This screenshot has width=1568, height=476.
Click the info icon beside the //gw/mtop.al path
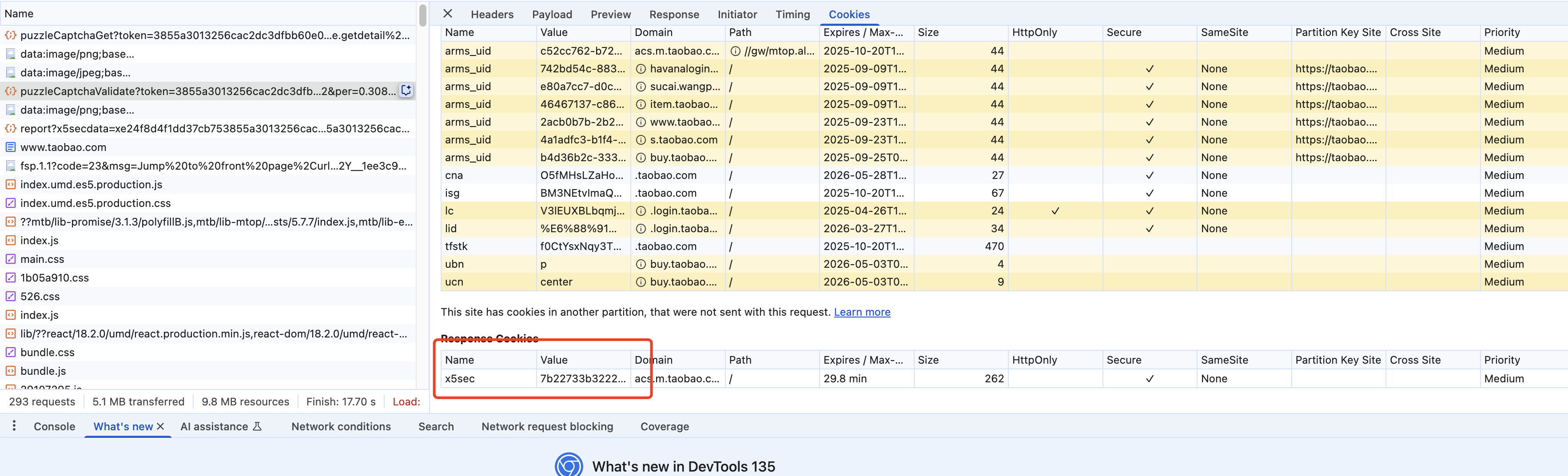pyautogui.click(x=735, y=51)
